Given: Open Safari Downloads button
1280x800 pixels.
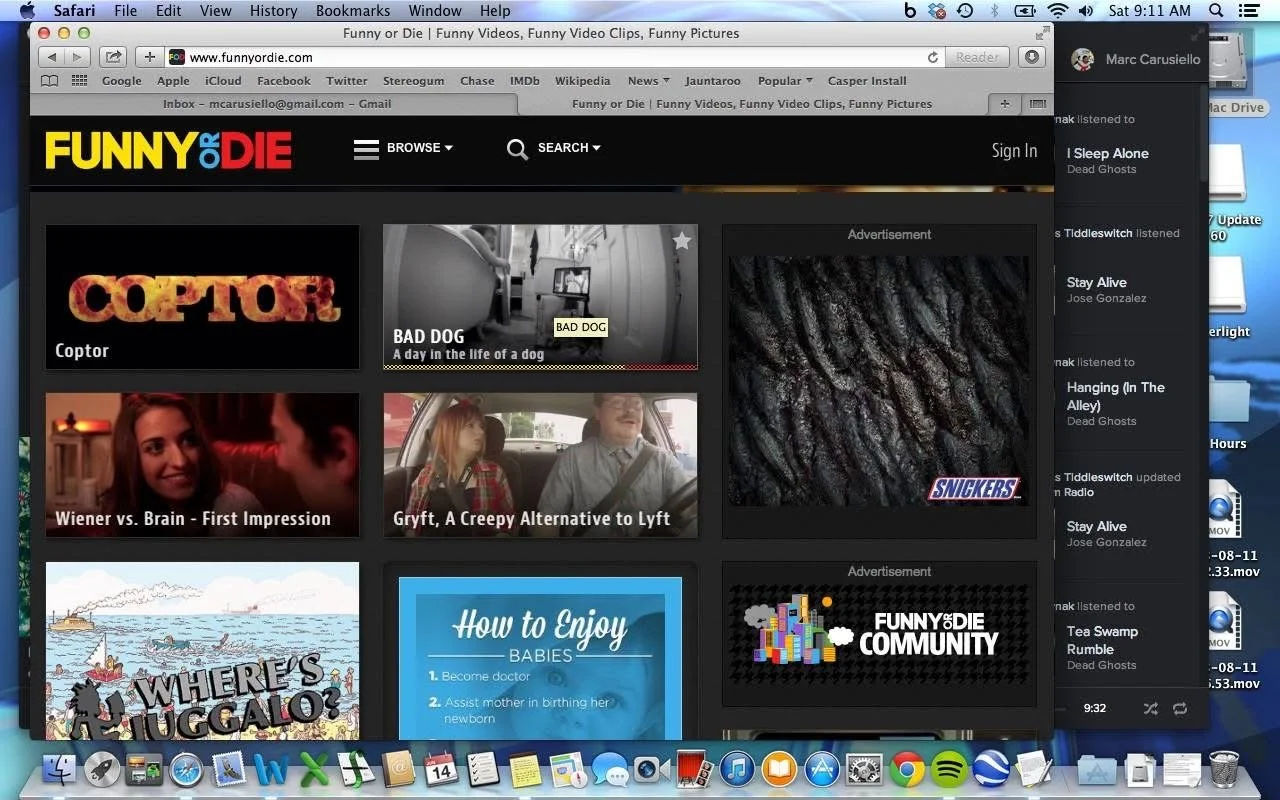Looking at the screenshot, I should [x=1032, y=57].
